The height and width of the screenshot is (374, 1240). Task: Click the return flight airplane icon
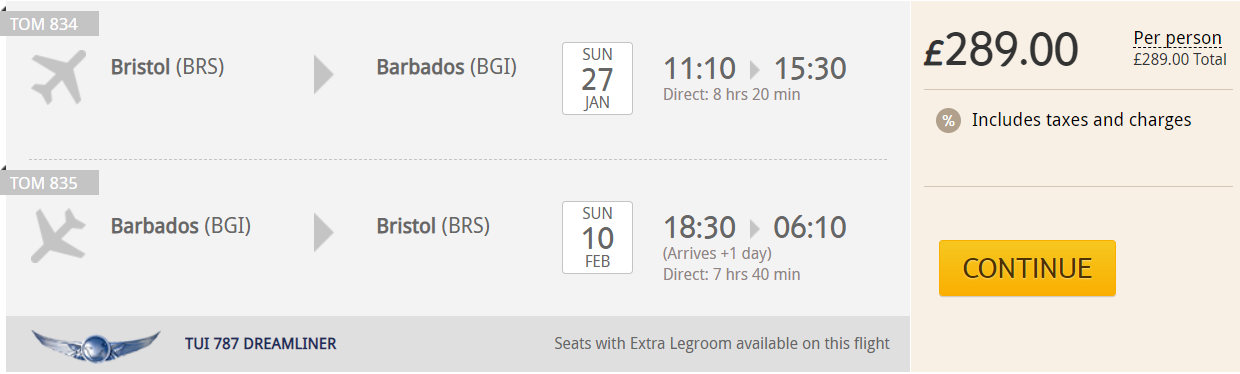[59, 235]
